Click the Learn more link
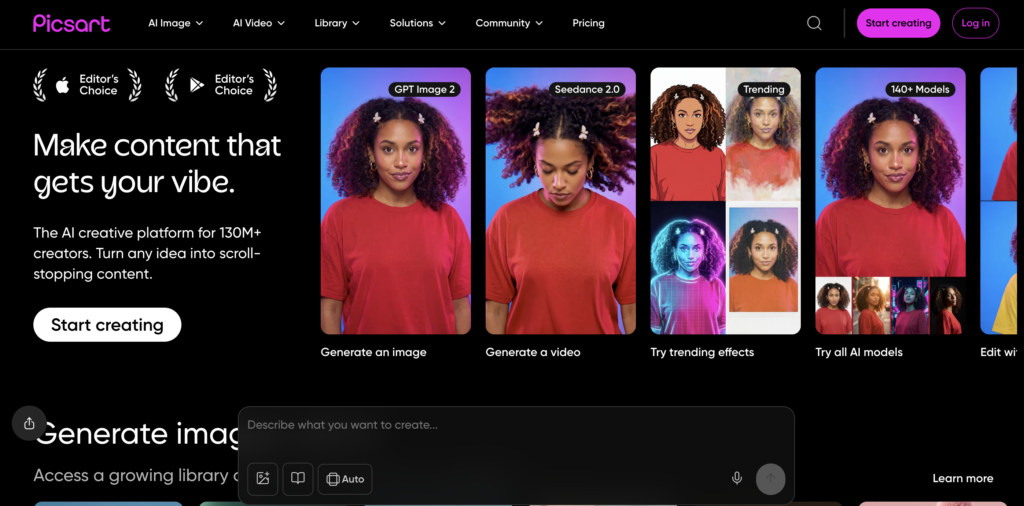Image resolution: width=1024 pixels, height=506 pixels. coord(963,479)
